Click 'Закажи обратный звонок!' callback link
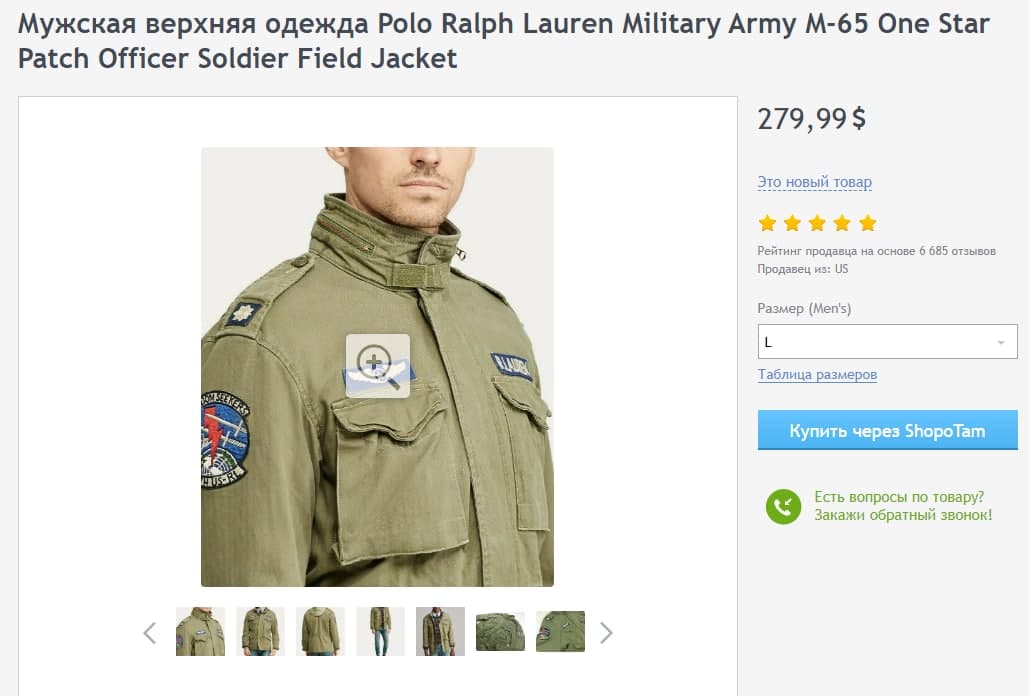This screenshot has width=1029, height=696. [903, 515]
